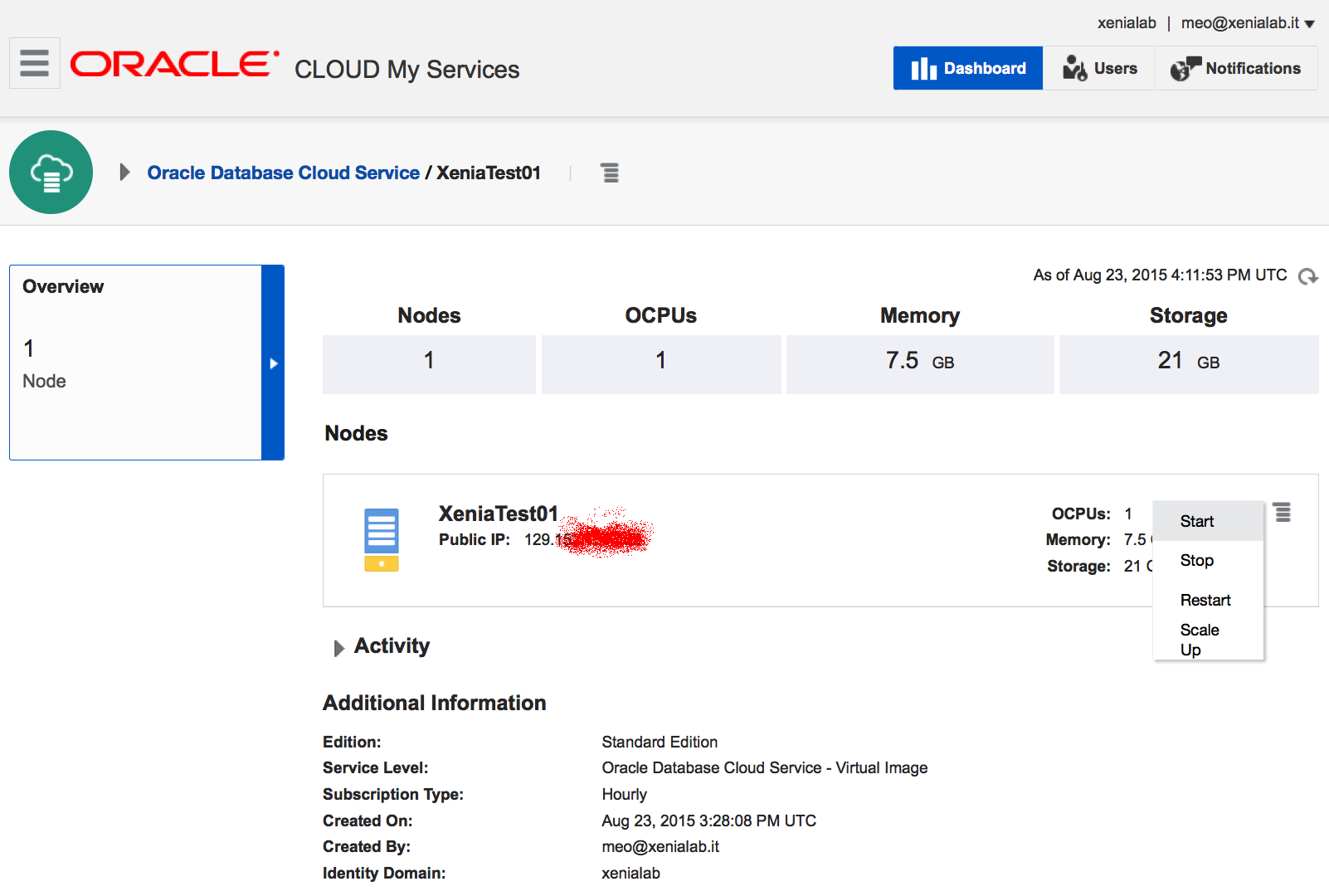The height and width of the screenshot is (896, 1329).
Task: Click the Identity Domain value xenialab
Action: [x=630, y=873]
